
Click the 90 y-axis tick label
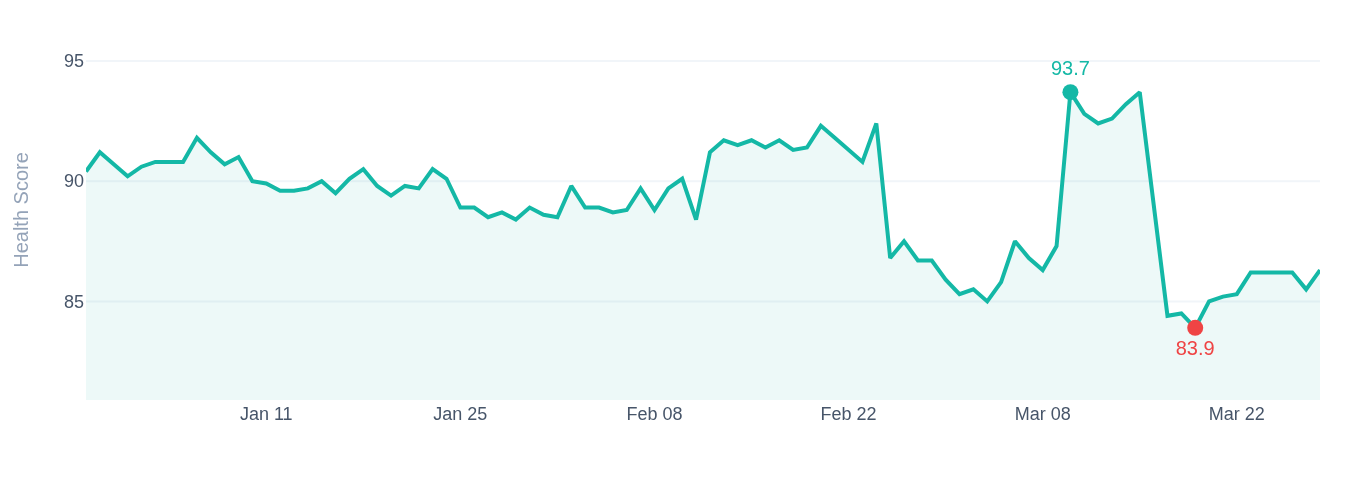click(74, 181)
